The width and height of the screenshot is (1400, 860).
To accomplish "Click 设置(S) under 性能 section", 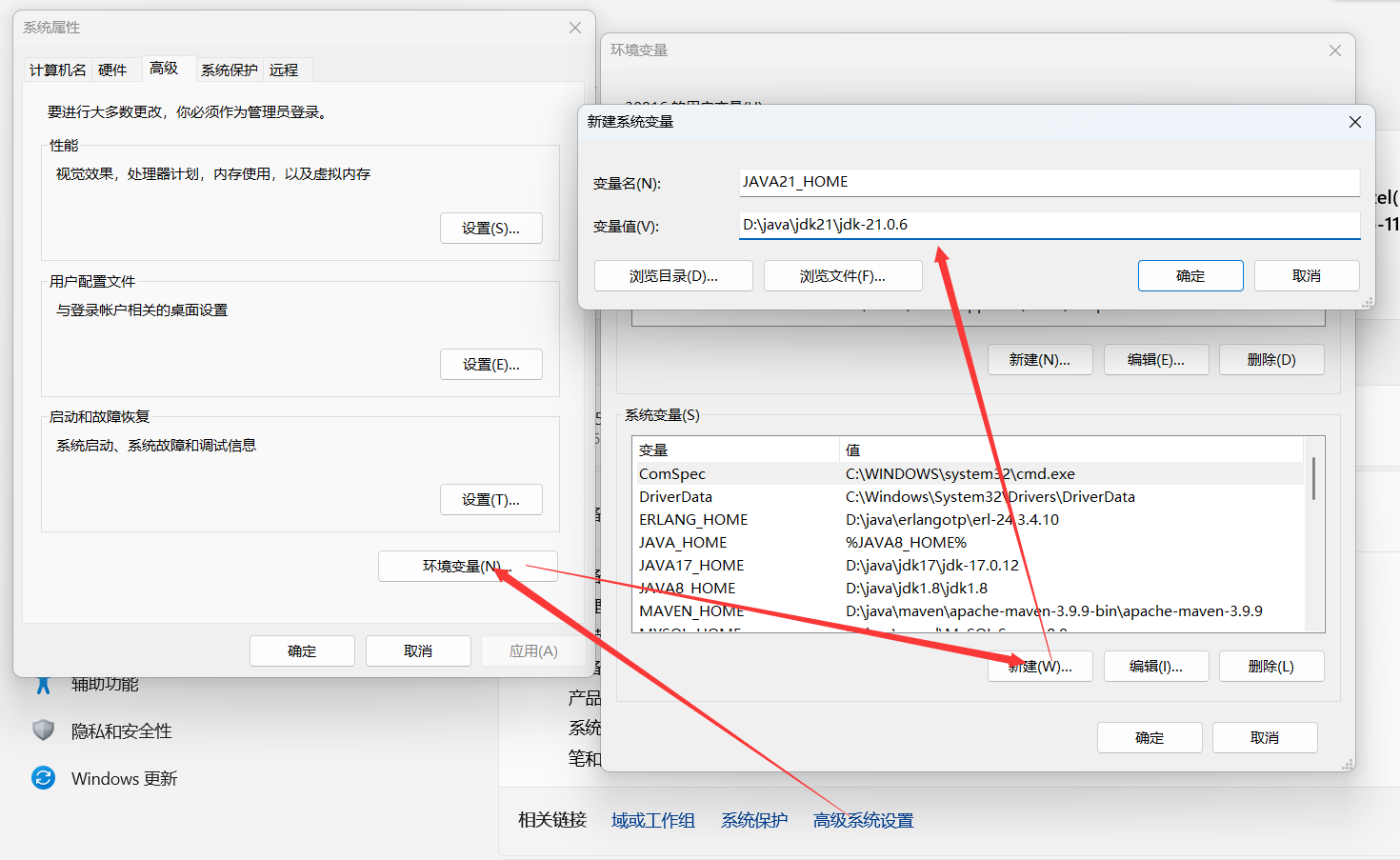I will coord(491,228).
